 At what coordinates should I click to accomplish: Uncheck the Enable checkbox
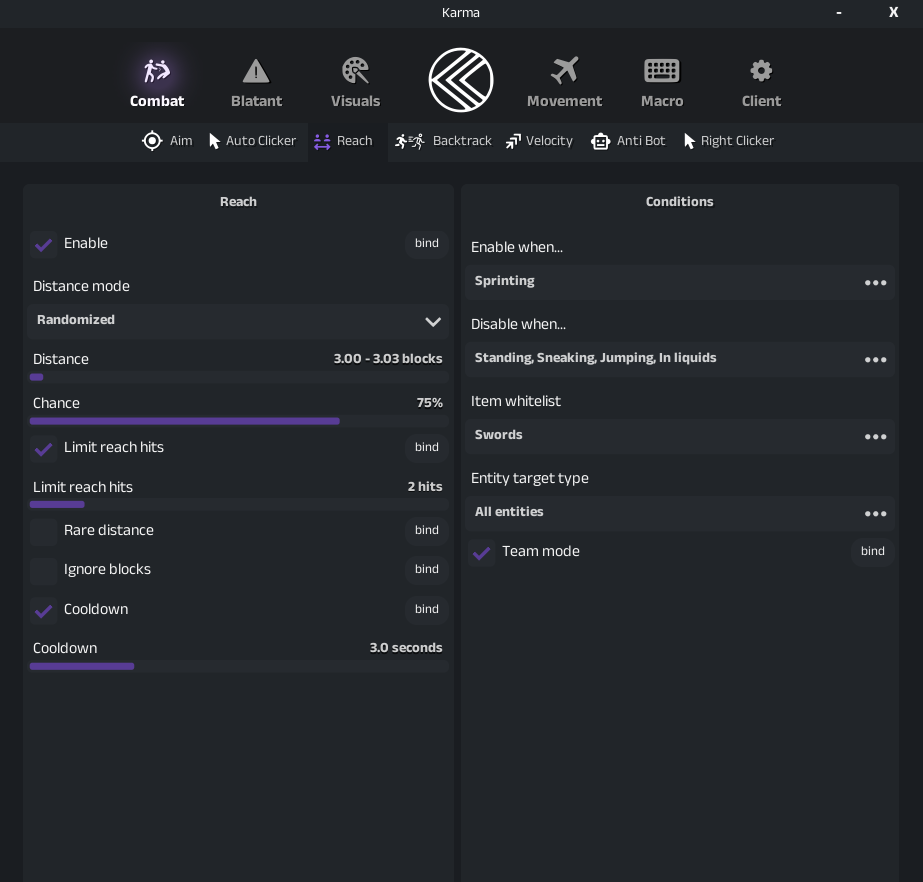click(x=44, y=244)
